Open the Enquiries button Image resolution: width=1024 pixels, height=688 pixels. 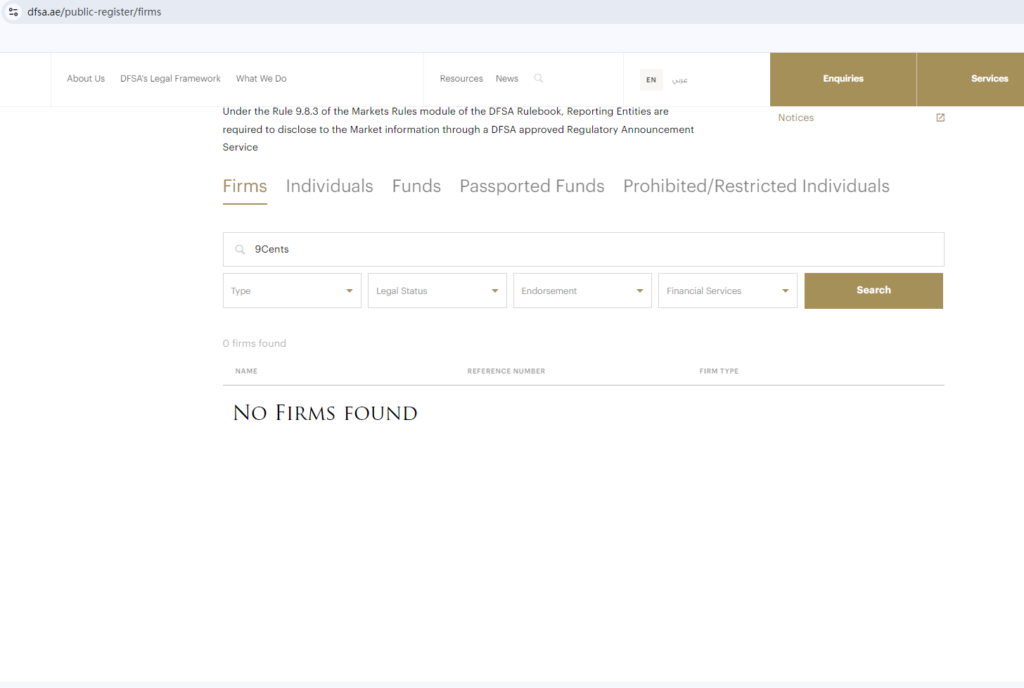[x=843, y=79]
